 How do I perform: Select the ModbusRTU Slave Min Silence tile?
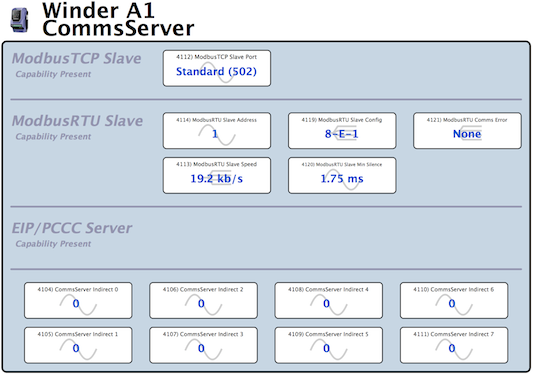(342, 175)
